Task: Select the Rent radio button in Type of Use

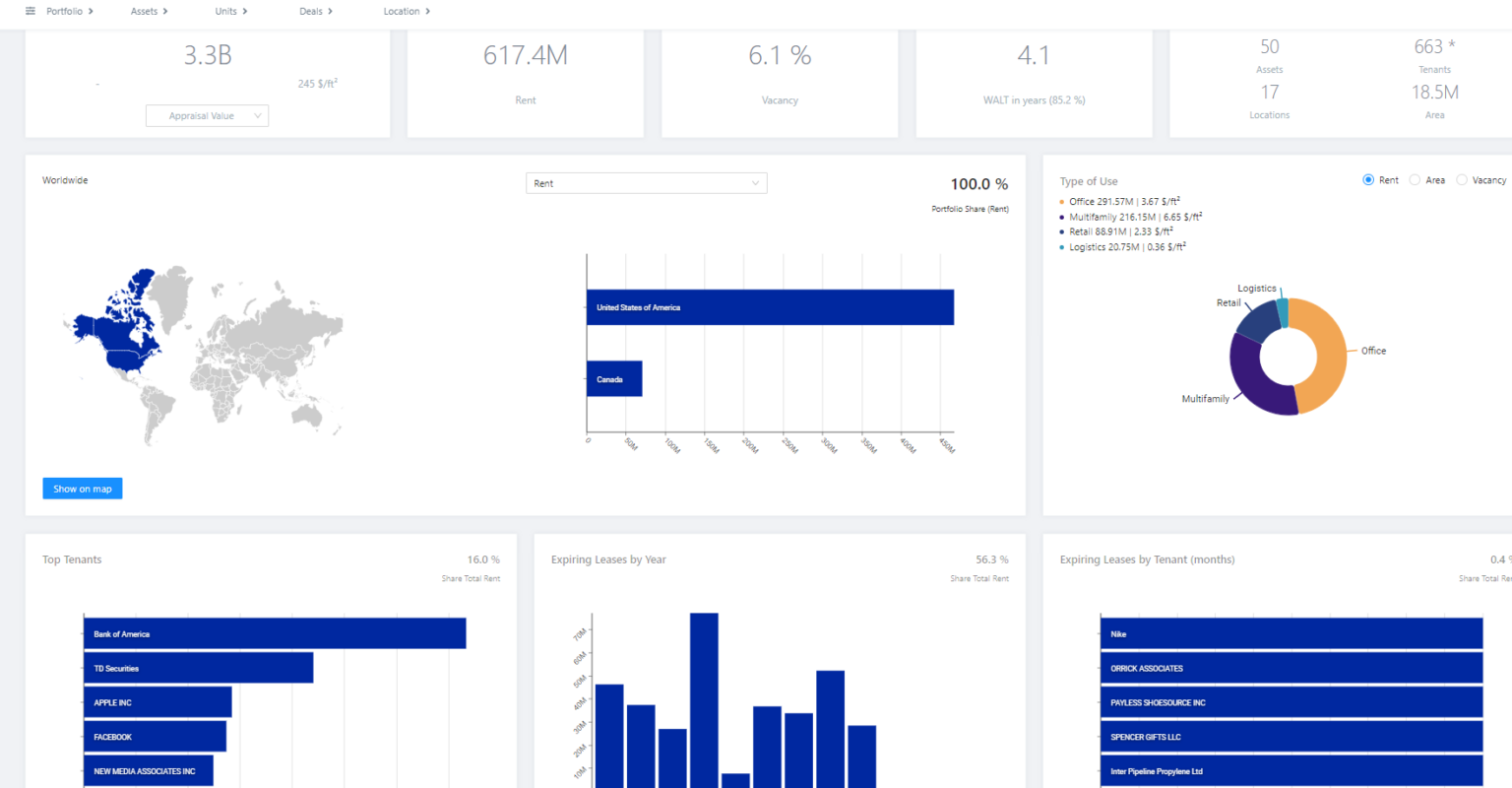Action: click(1367, 179)
